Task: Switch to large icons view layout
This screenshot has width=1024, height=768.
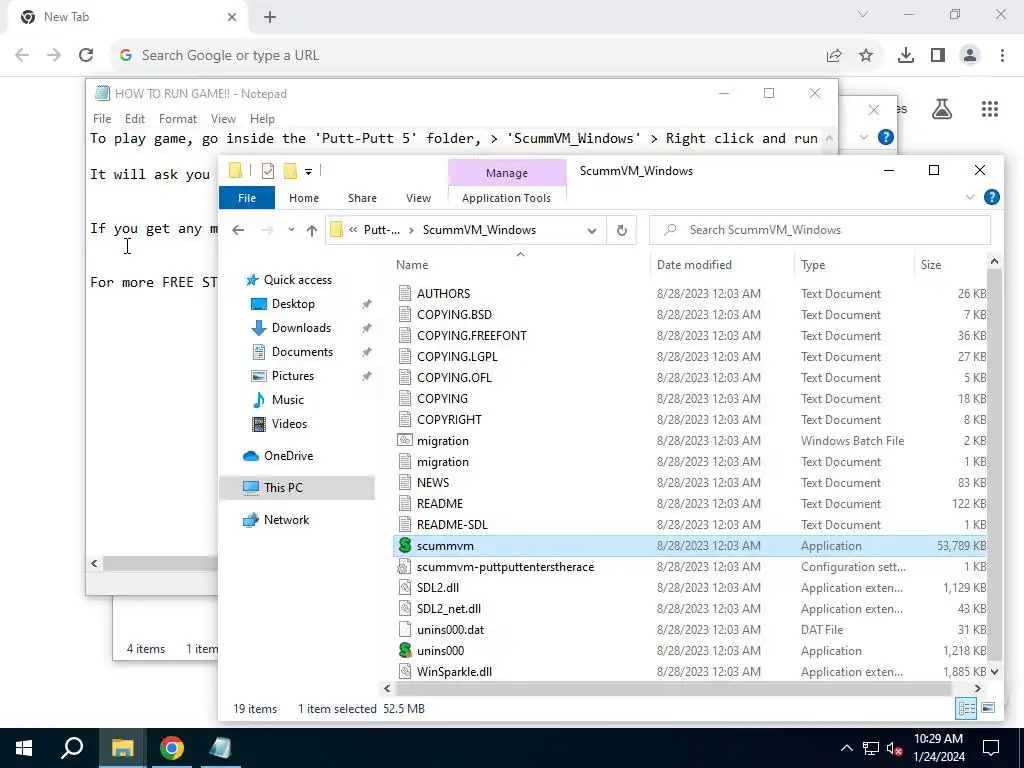Action: click(x=988, y=708)
